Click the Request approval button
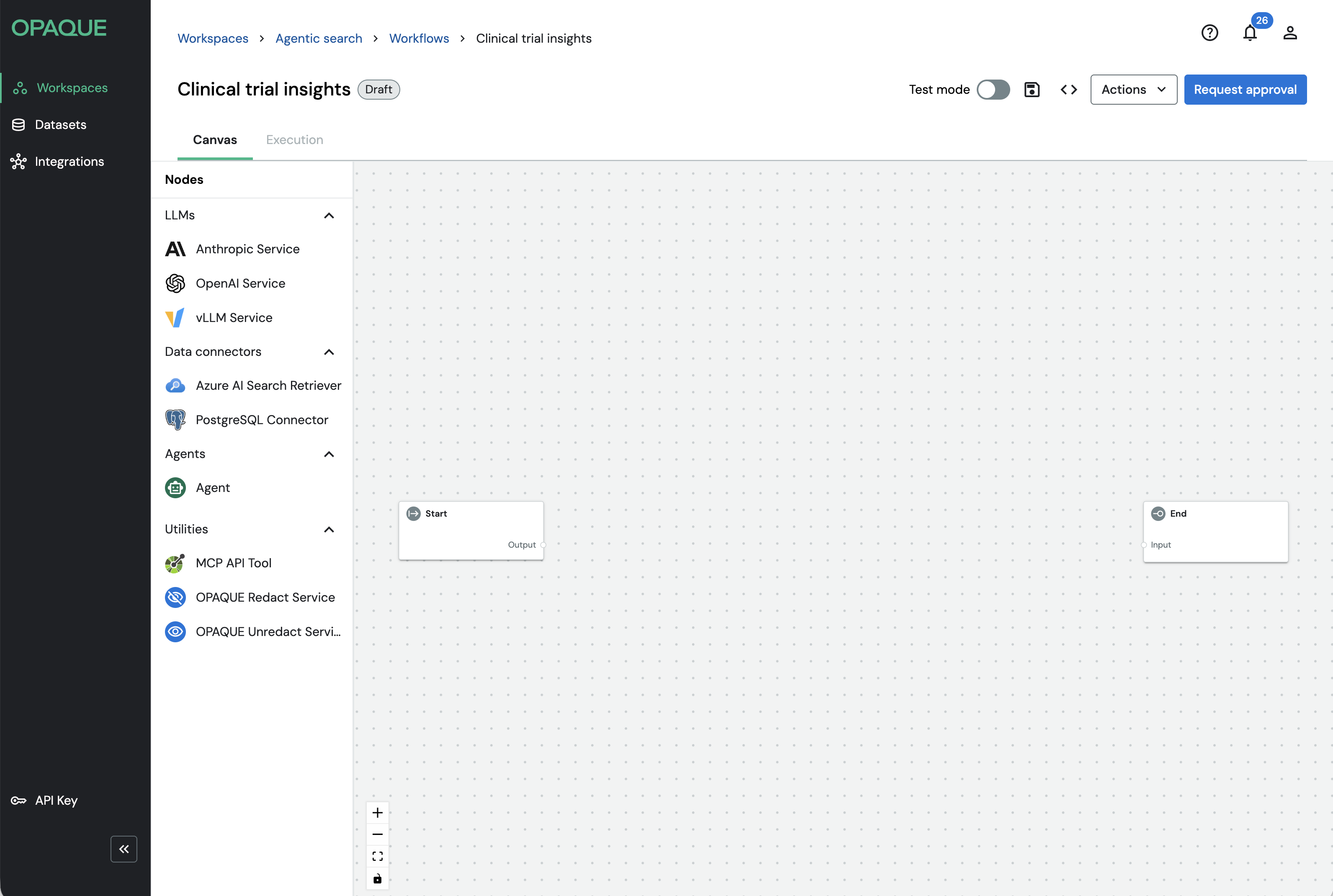 coord(1244,90)
